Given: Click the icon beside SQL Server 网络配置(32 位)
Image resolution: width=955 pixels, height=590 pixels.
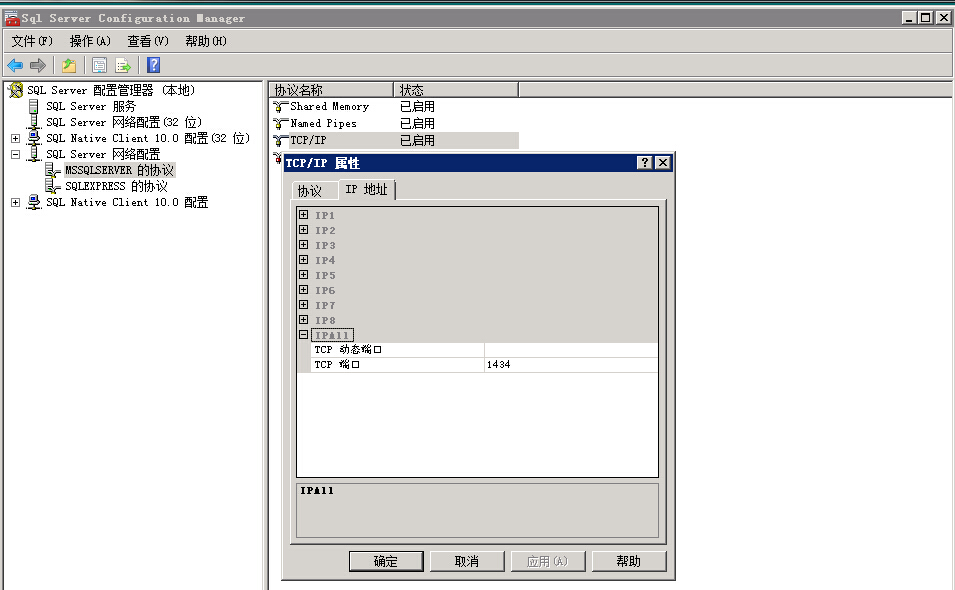Looking at the screenshot, I should click(x=34, y=122).
